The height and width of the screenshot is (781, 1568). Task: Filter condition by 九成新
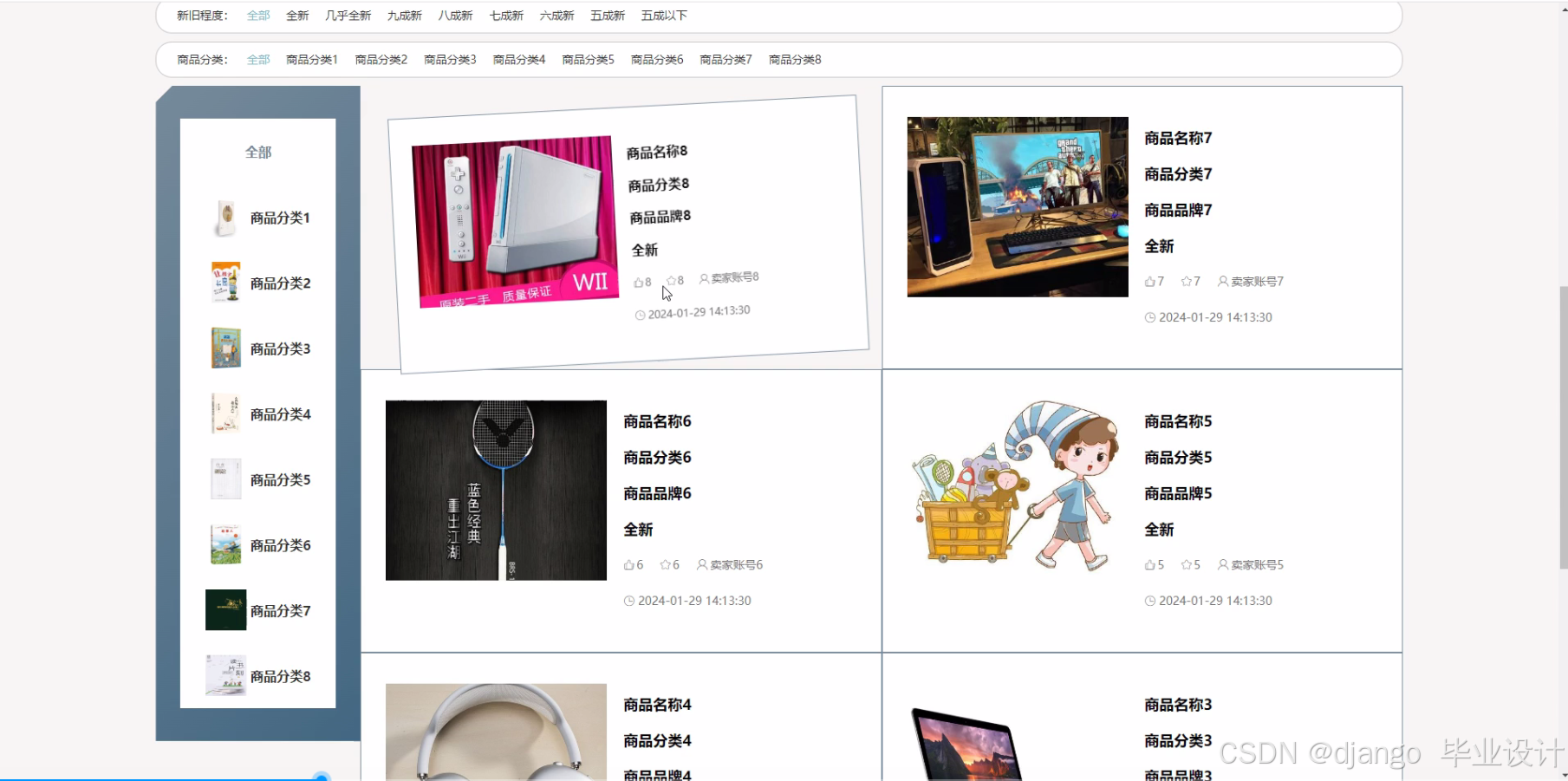click(x=404, y=16)
